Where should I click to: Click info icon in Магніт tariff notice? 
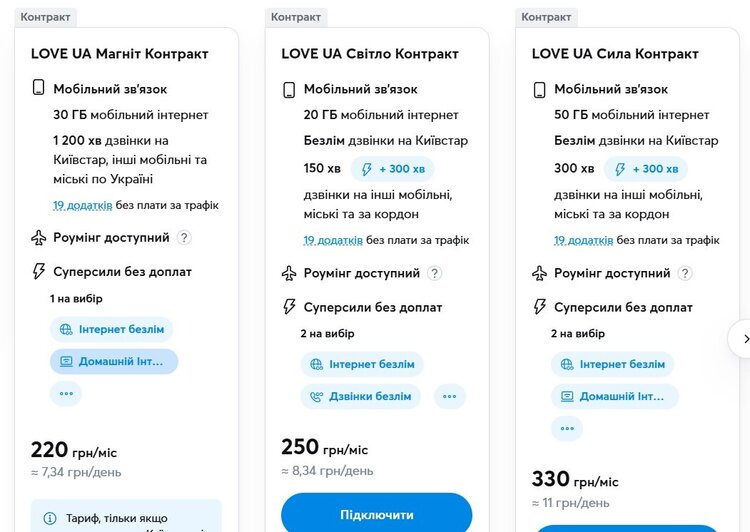50,518
